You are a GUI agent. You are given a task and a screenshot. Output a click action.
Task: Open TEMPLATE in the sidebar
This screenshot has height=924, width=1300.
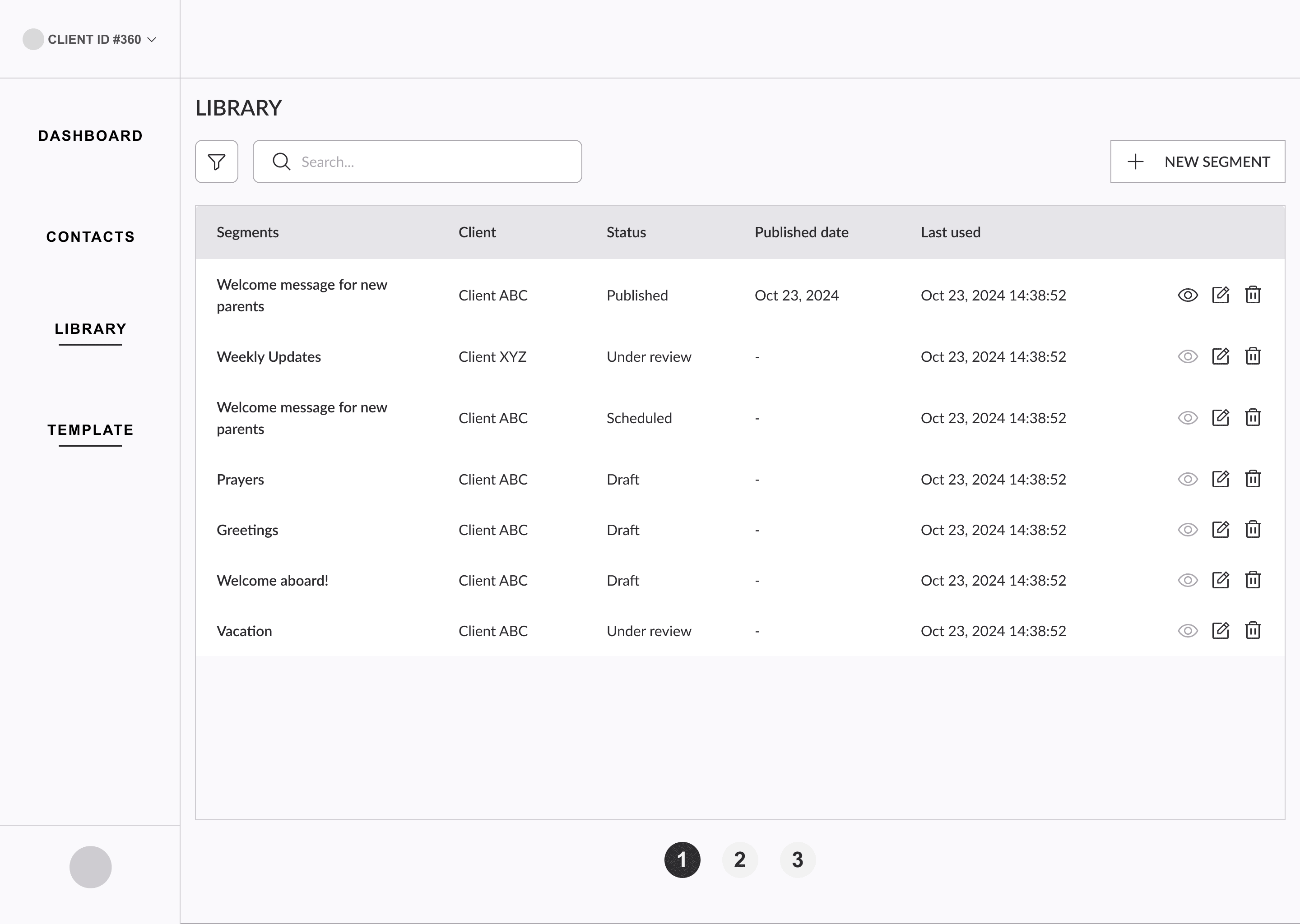coord(90,430)
